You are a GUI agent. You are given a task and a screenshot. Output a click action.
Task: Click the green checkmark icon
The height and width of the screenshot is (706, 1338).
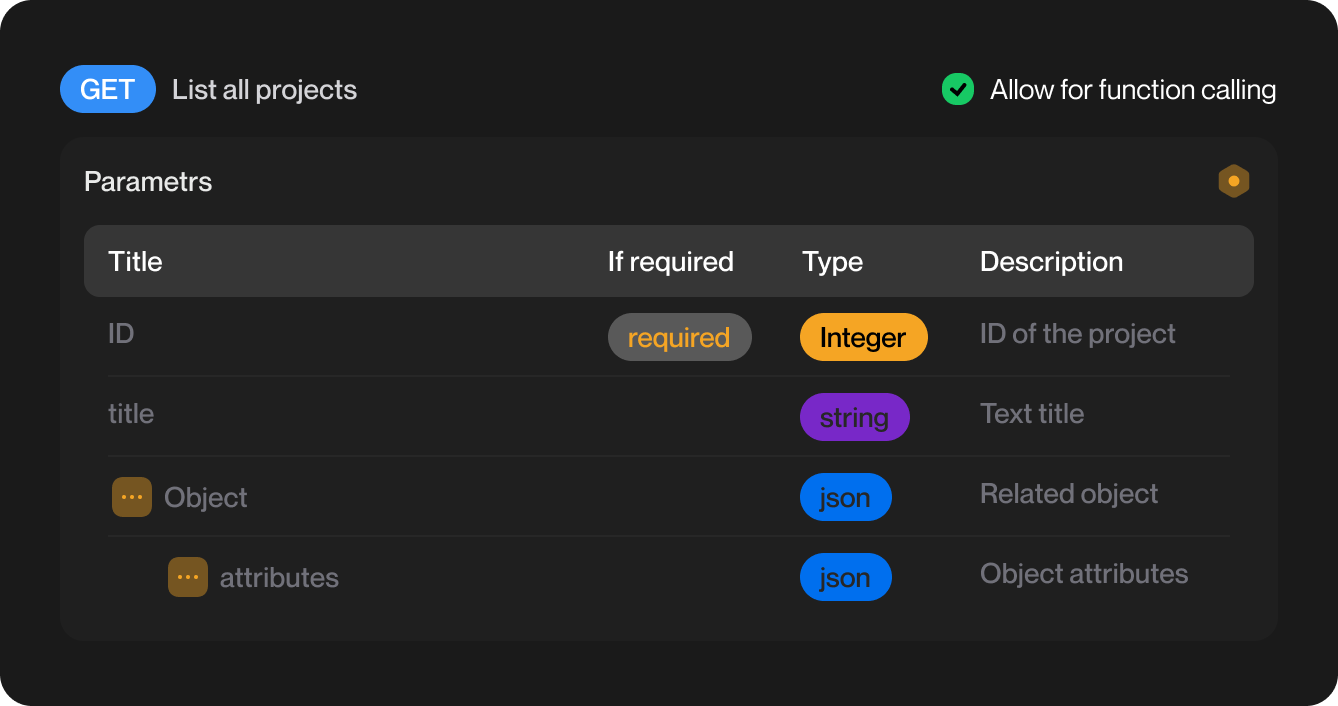click(x=958, y=90)
